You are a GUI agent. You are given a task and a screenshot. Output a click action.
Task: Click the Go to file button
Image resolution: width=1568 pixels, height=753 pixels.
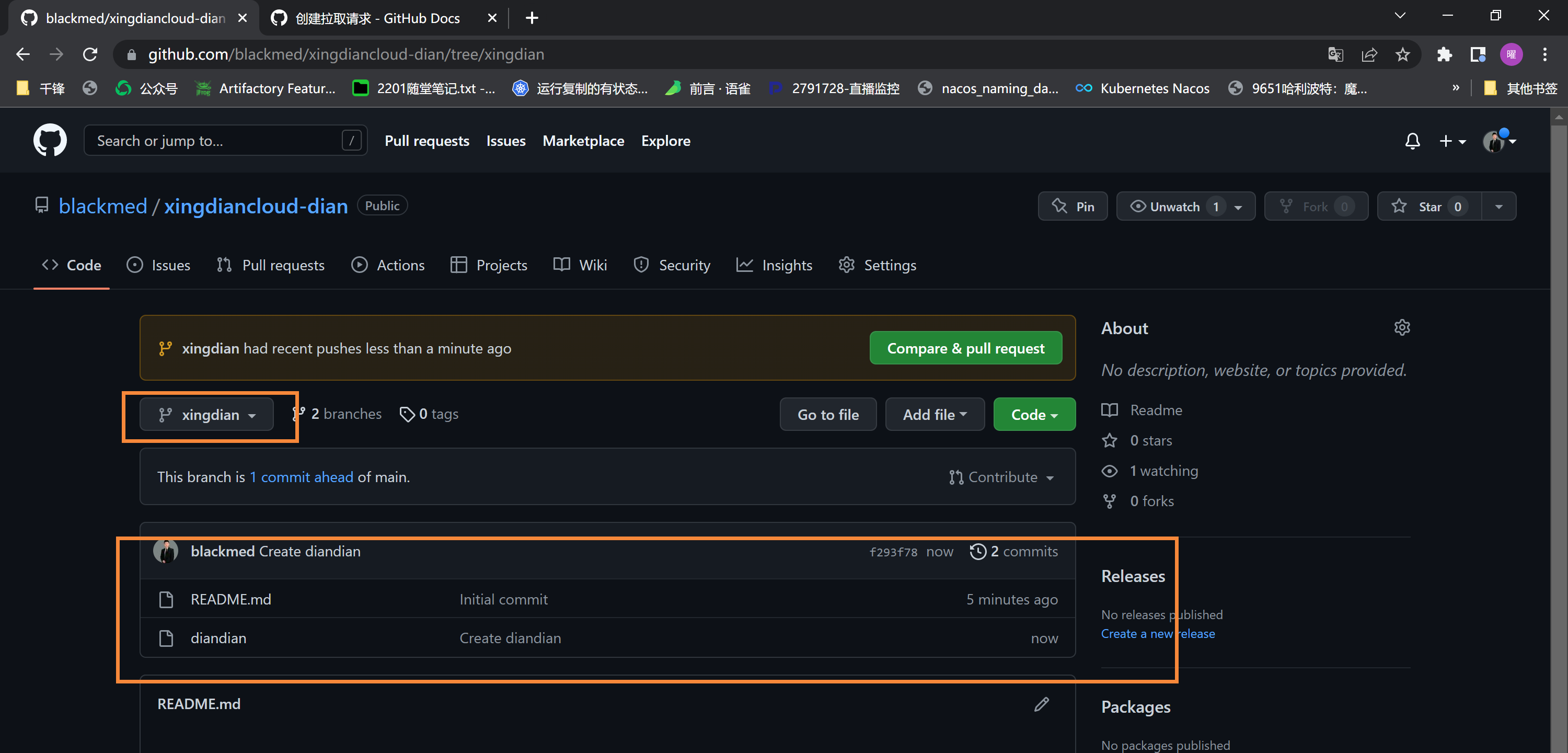(828, 415)
